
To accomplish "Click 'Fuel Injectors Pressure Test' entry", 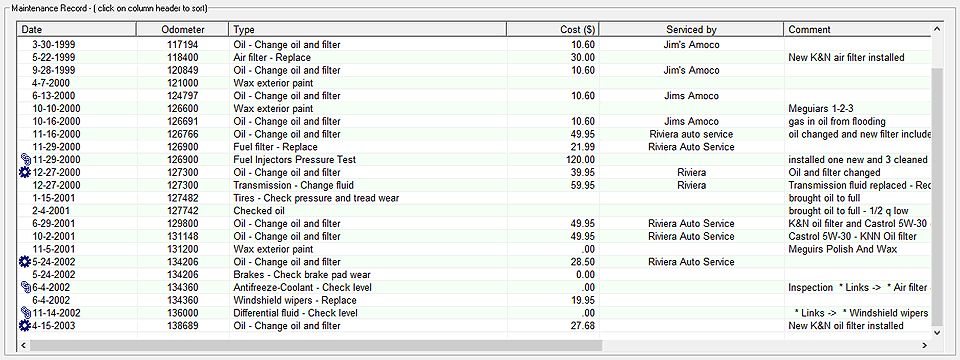I will coord(294,160).
